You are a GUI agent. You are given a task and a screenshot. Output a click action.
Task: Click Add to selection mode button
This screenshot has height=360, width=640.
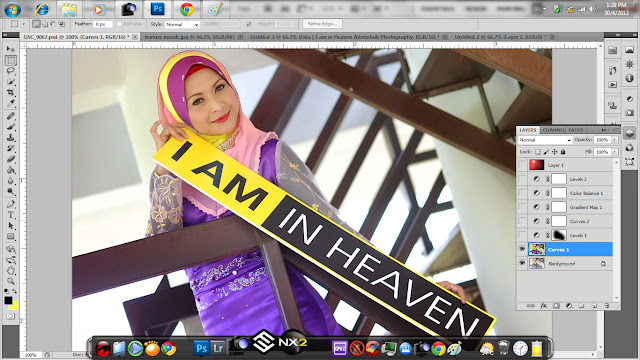click(x=45, y=24)
